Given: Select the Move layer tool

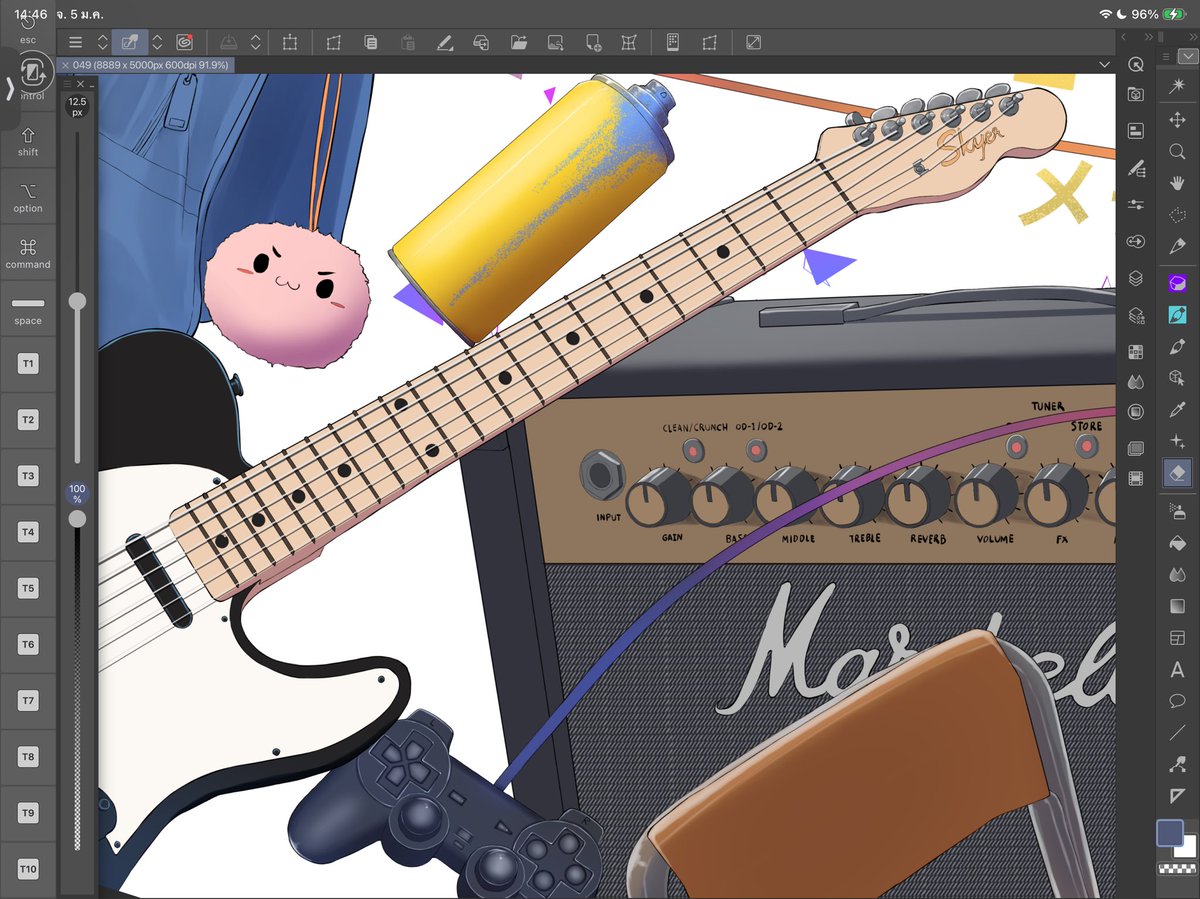Looking at the screenshot, I should click(1177, 120).
